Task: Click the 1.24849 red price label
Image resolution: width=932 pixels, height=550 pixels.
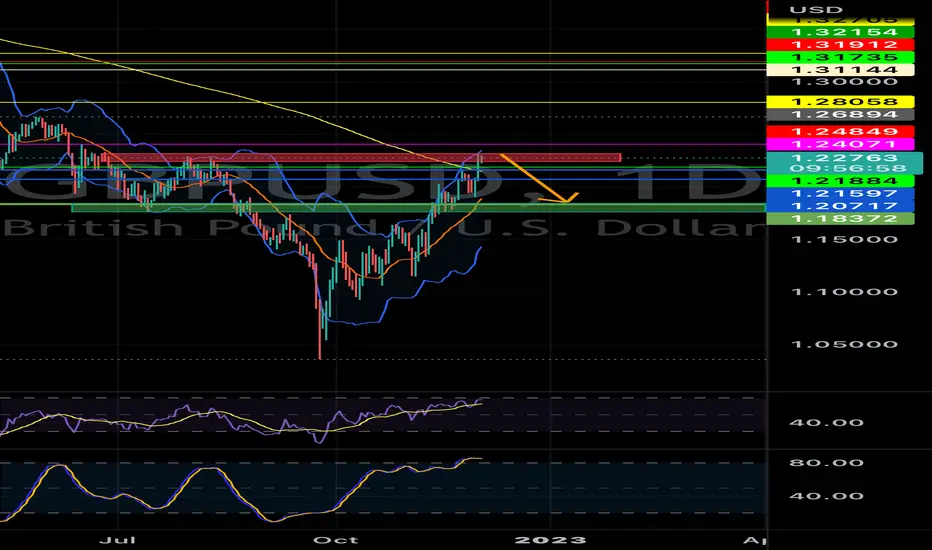Action: [x=840, y=131]
